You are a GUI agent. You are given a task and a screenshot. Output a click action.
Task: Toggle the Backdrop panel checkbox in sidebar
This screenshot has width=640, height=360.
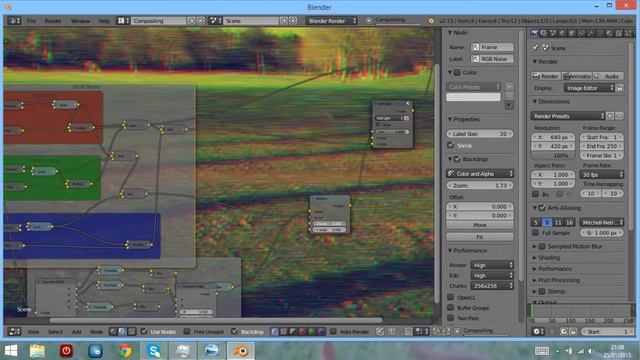tap(457, 159)
